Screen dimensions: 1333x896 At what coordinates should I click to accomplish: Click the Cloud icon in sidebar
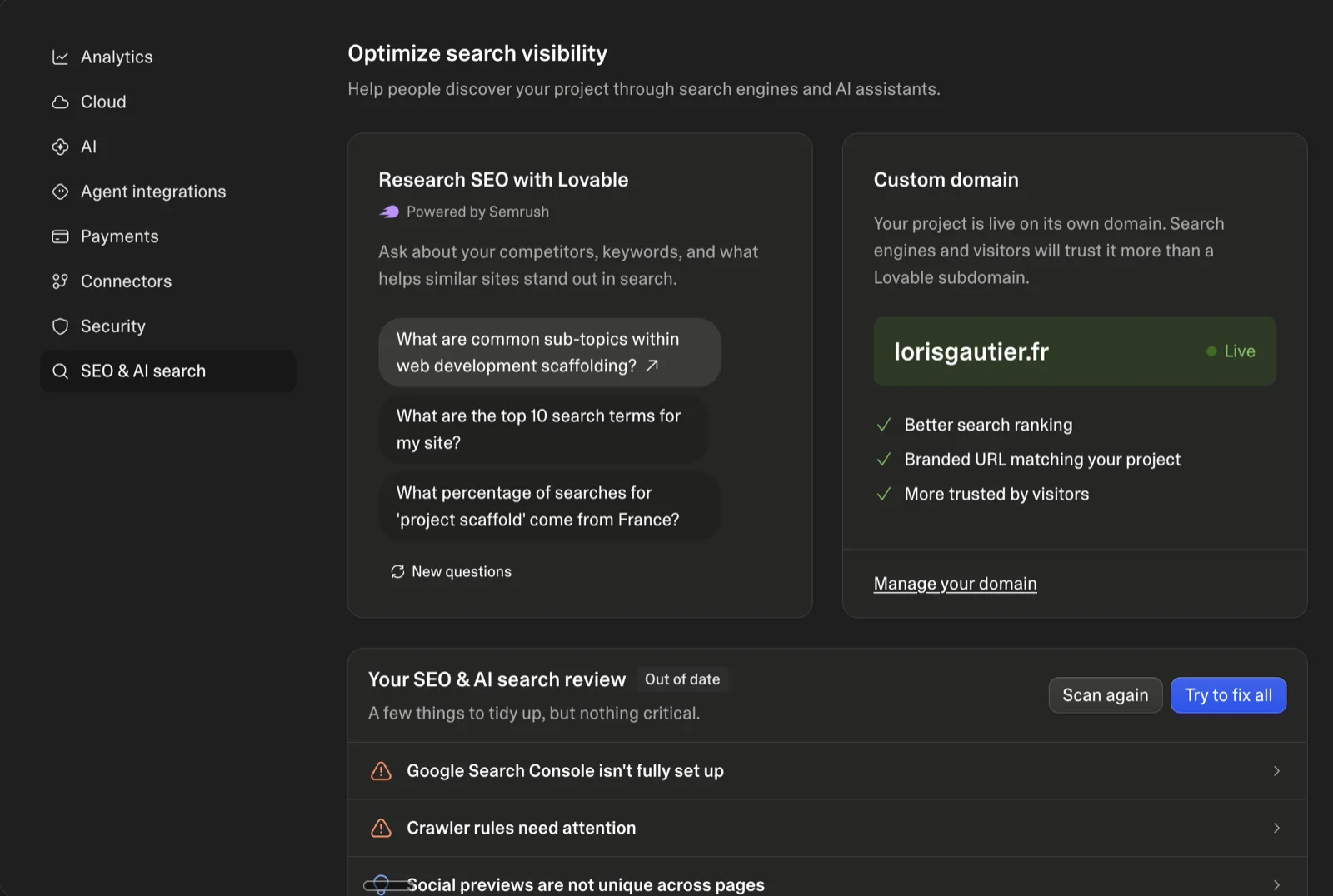60,102
